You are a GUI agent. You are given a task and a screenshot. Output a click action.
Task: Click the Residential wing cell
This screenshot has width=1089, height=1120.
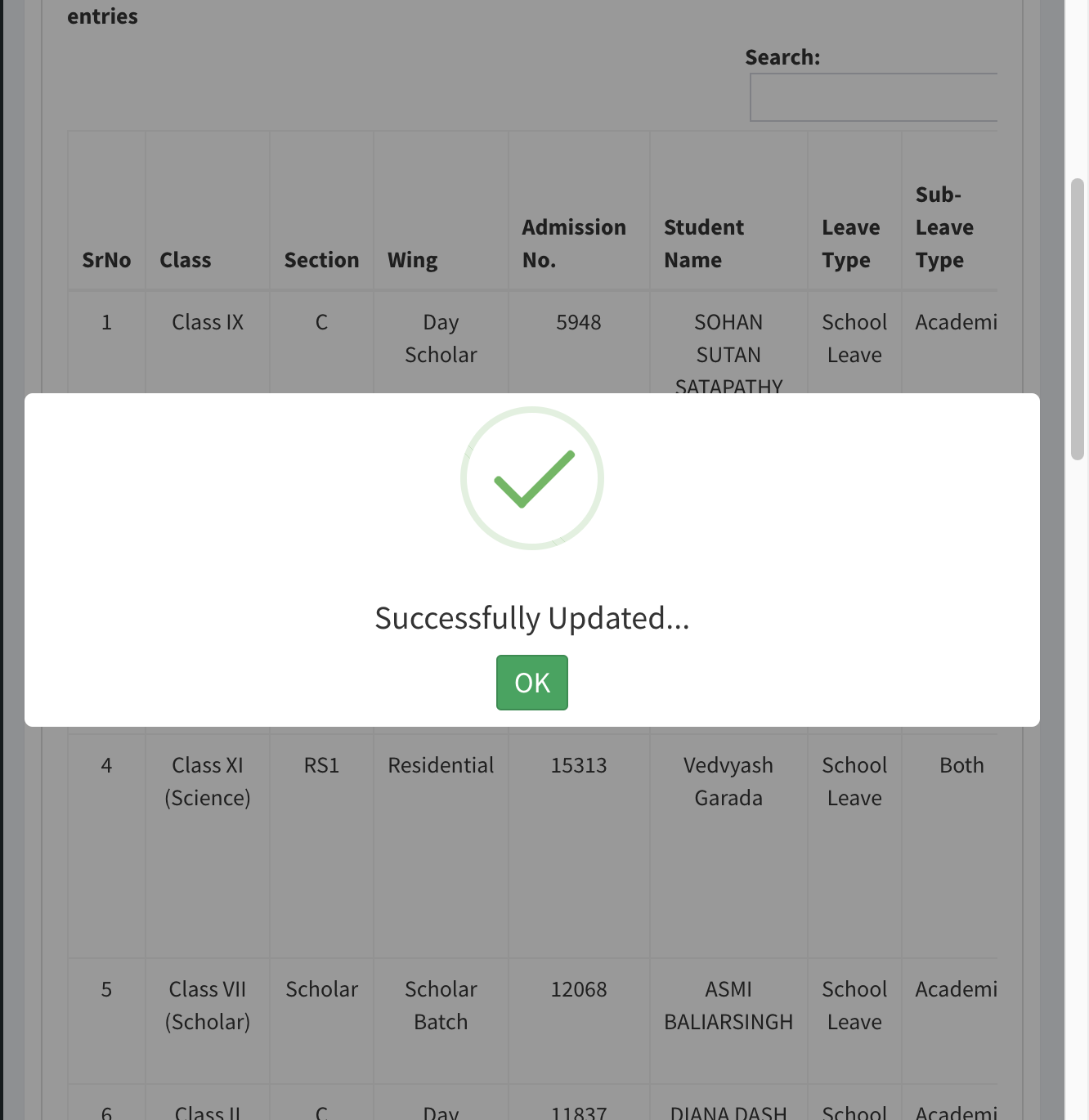(441, 765)
